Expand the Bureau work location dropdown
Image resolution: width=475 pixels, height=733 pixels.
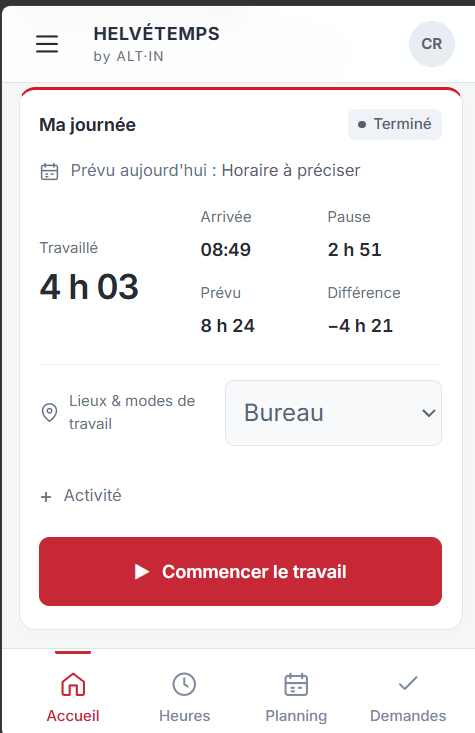(x=333, y=413)
